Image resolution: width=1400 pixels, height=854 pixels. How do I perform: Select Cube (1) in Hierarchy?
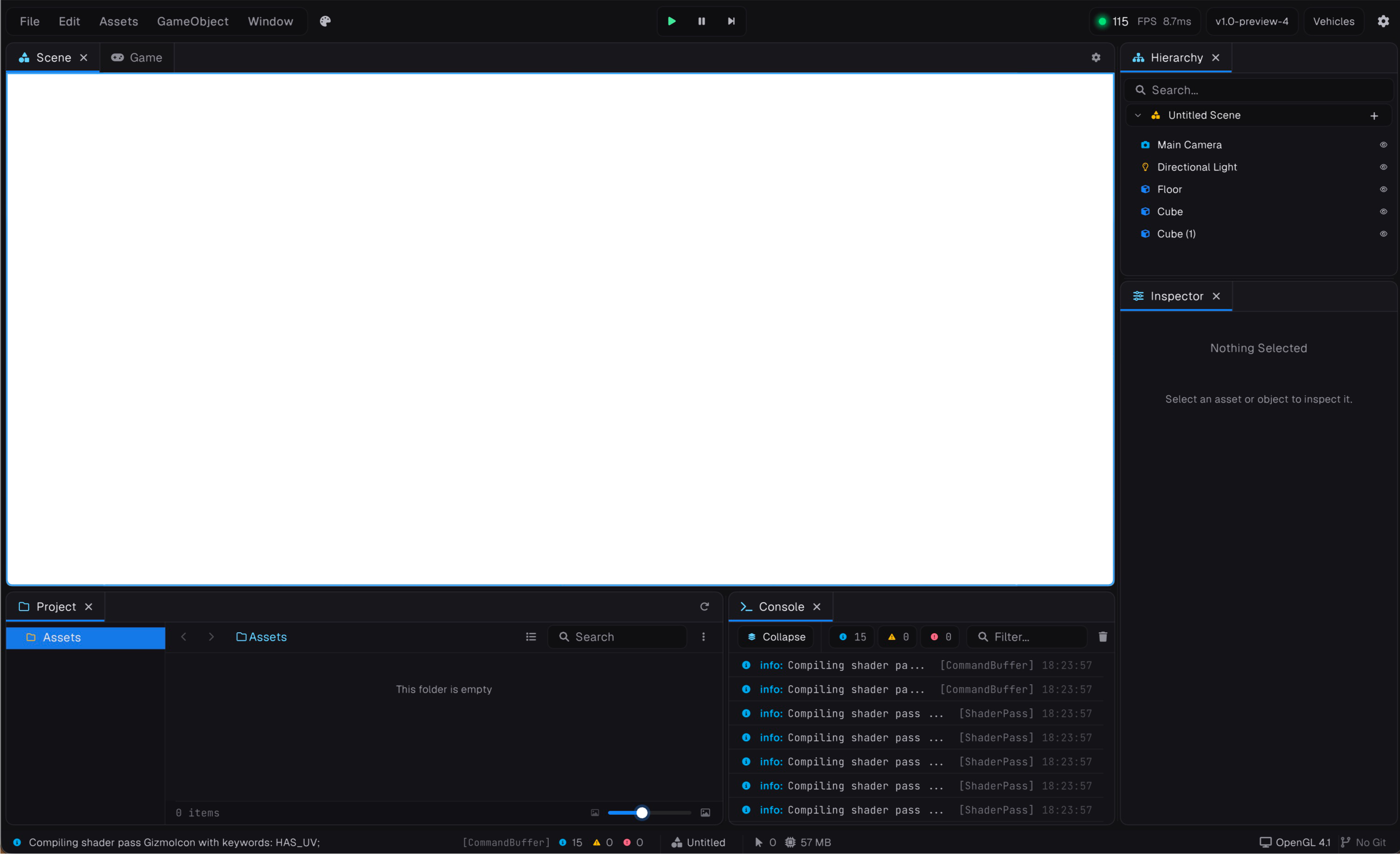click(x=1258, y=233)
